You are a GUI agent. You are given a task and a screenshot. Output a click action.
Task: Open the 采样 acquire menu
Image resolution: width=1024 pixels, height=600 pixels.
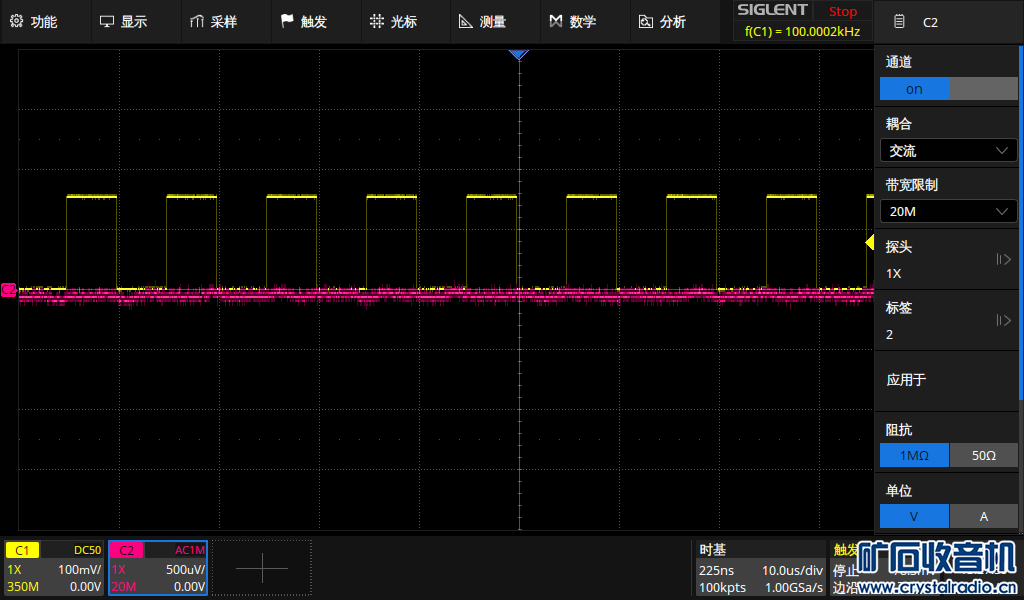coord(213,22)
